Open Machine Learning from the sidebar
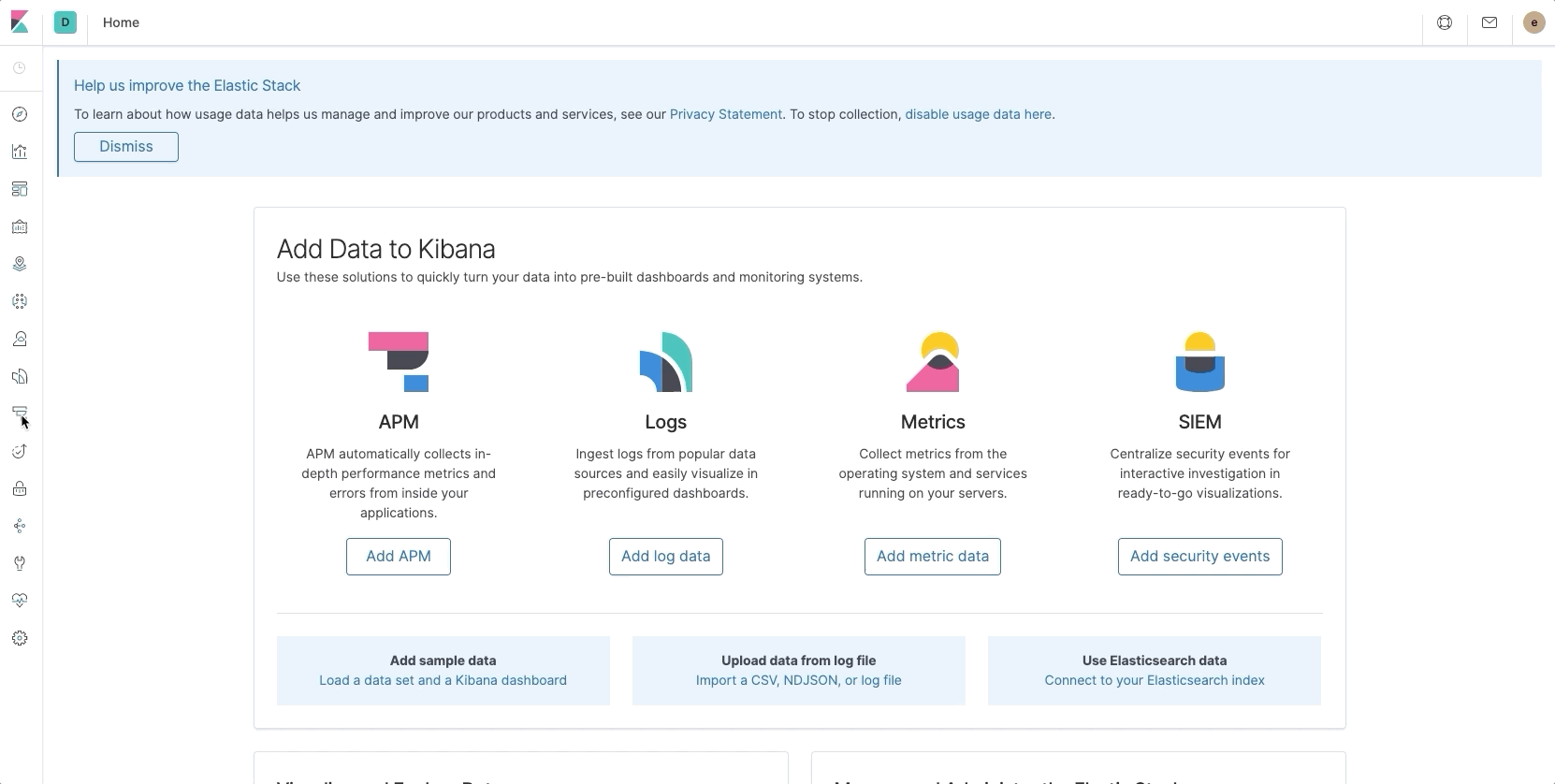This screenshot has width=1555, height=784. pos(20,301)
